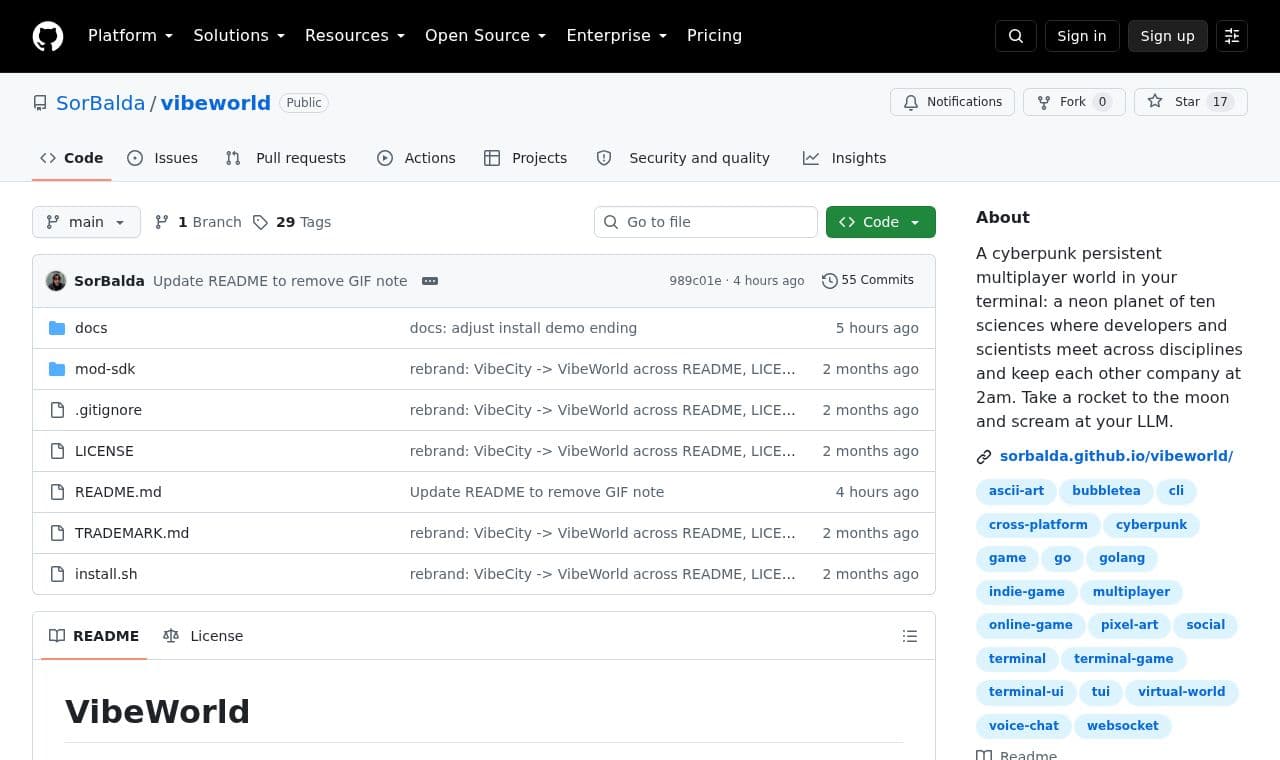Click the install.sh file icon
This screenshot has width=1280, height=760.
pos(57,574)
